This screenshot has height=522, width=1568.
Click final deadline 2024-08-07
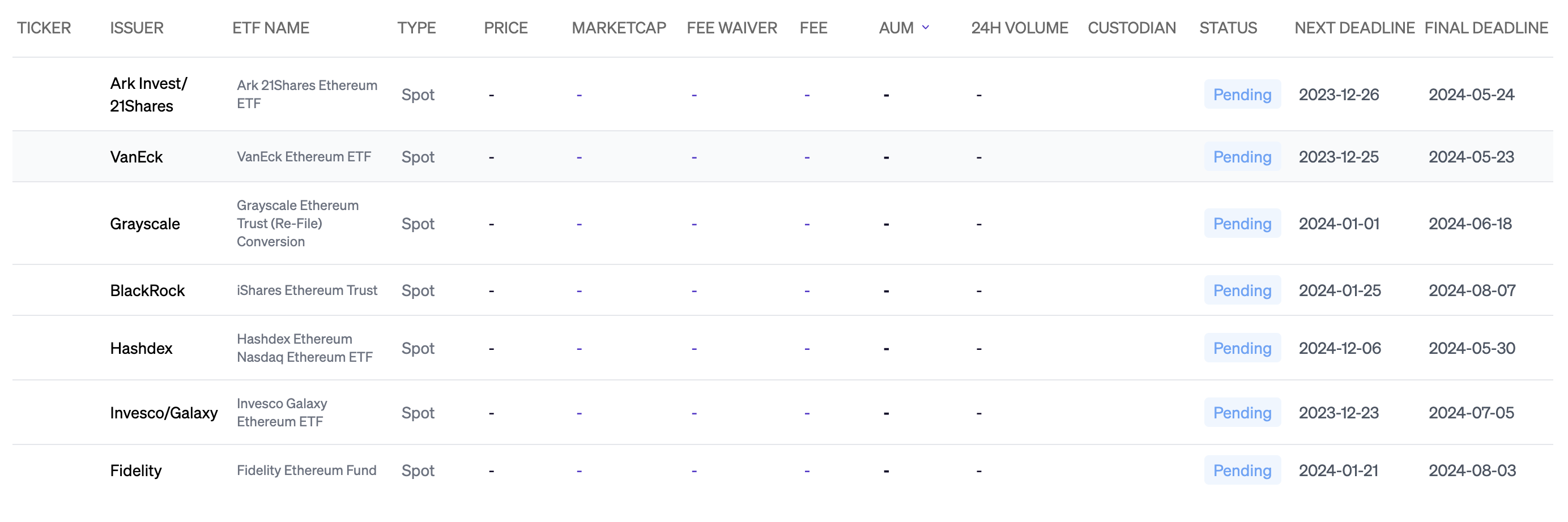point(1472,290)
